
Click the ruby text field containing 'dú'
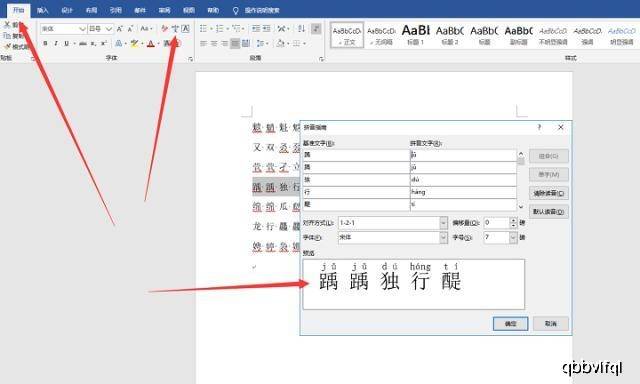pos(463,180)
